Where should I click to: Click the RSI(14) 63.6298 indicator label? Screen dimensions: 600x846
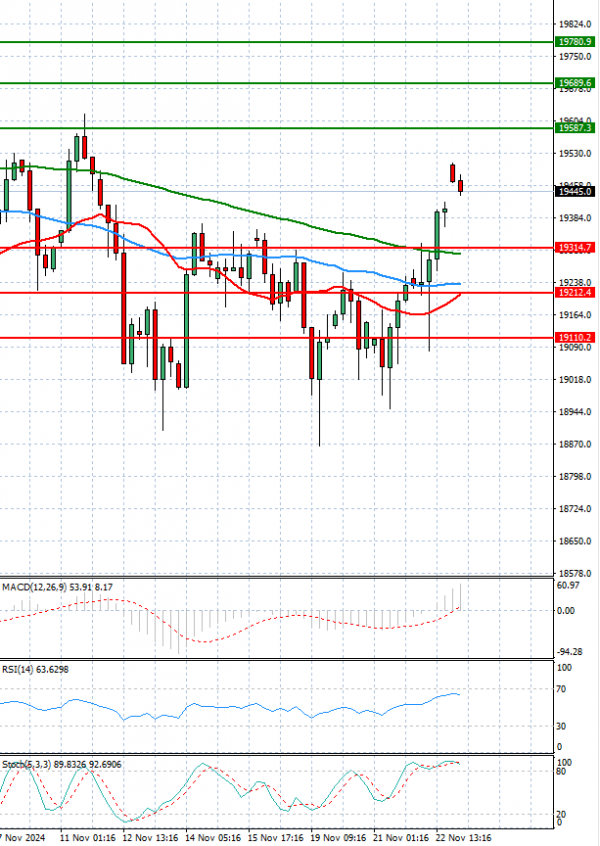click(35, 670)
